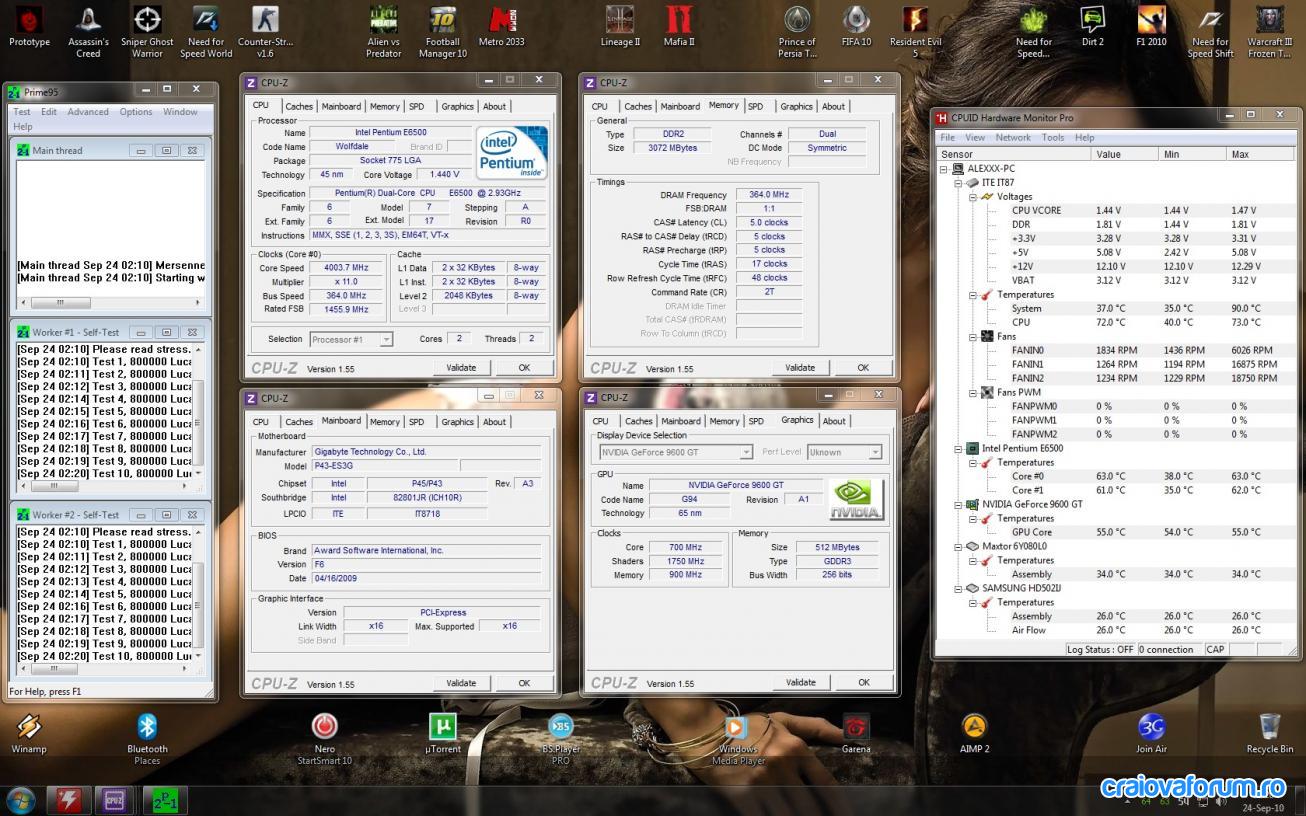Image resolution: width=1306 pixels, height=816 pixels.
Task: Launch BS.Player PRO desktop icon
Action: 561,739
